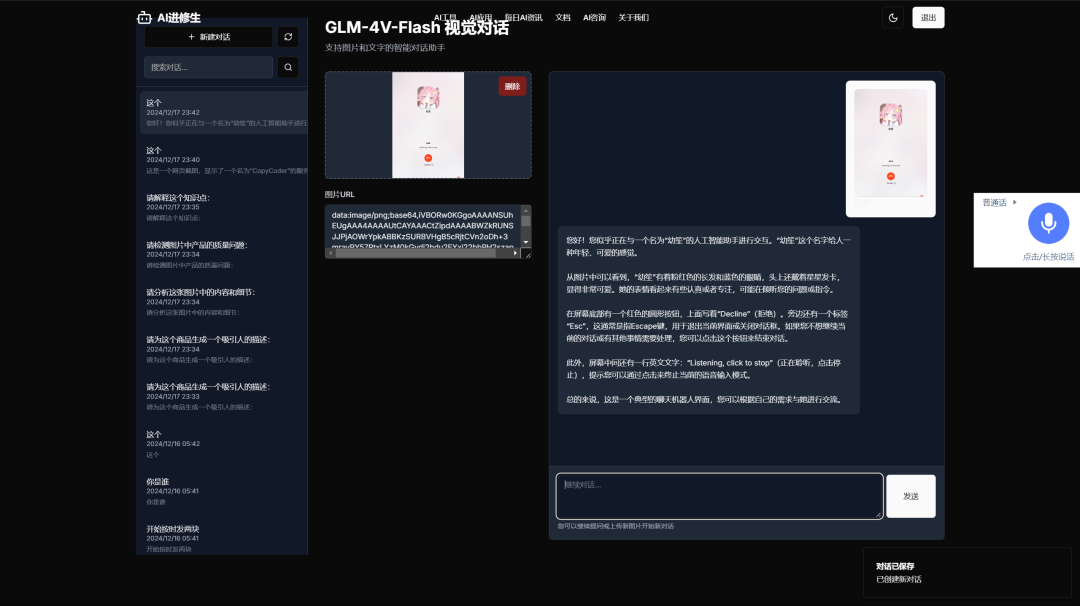Open conversation 这个 dated 2024/12/17 23:40
Viewport: 1080px width, 606px height.
click(x=224, y=160)
